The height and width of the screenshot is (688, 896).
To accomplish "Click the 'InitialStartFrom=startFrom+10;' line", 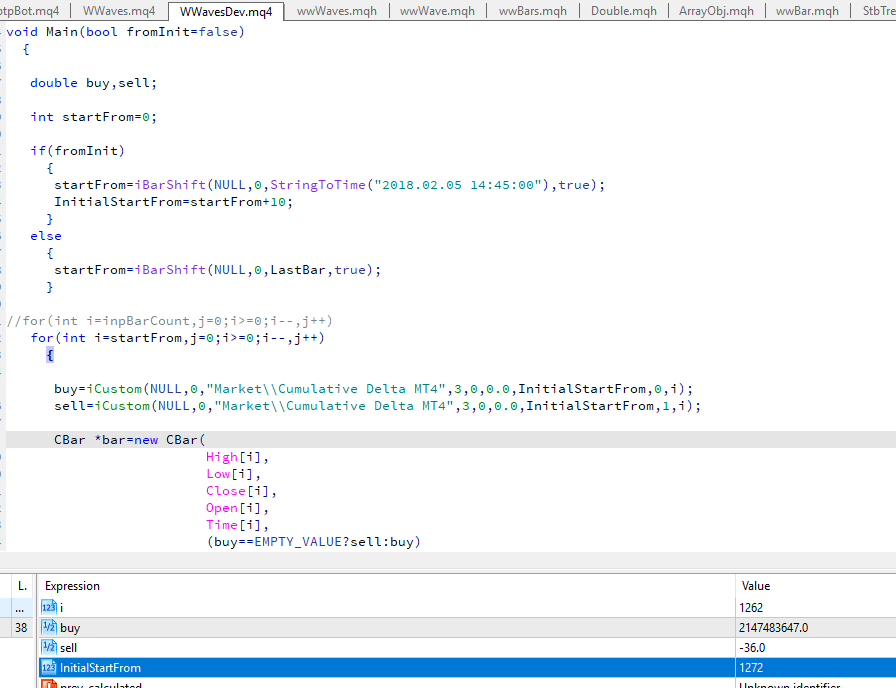I will point(173,202).
